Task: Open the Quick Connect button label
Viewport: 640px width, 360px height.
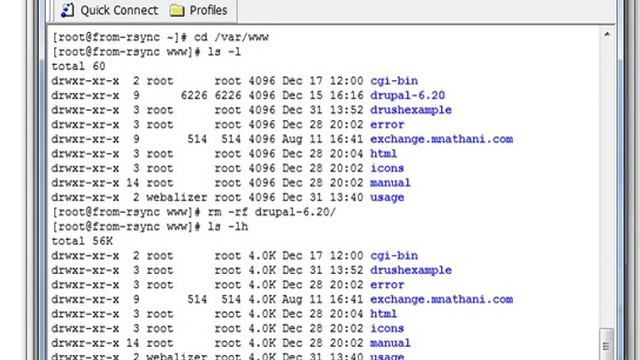Action: 119,10
